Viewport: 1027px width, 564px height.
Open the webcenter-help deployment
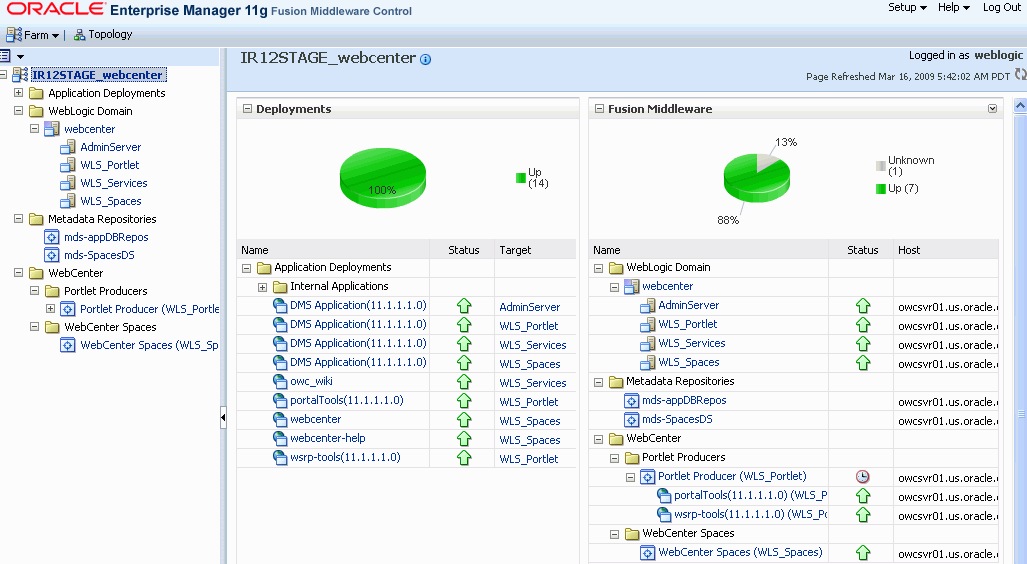[x=327, y=438]
